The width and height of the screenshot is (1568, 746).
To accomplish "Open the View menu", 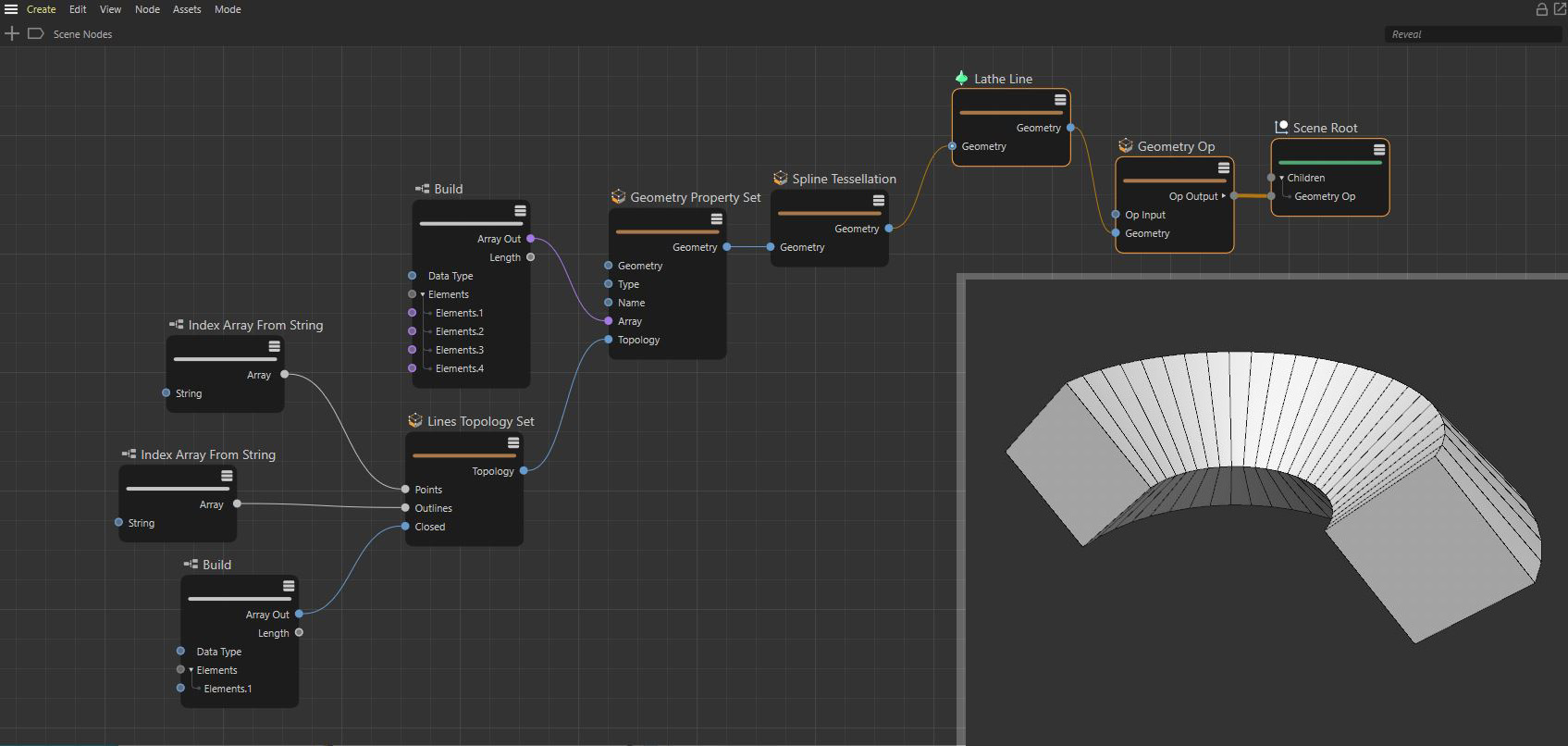I will pyautogui.click(x=110, y=9).
